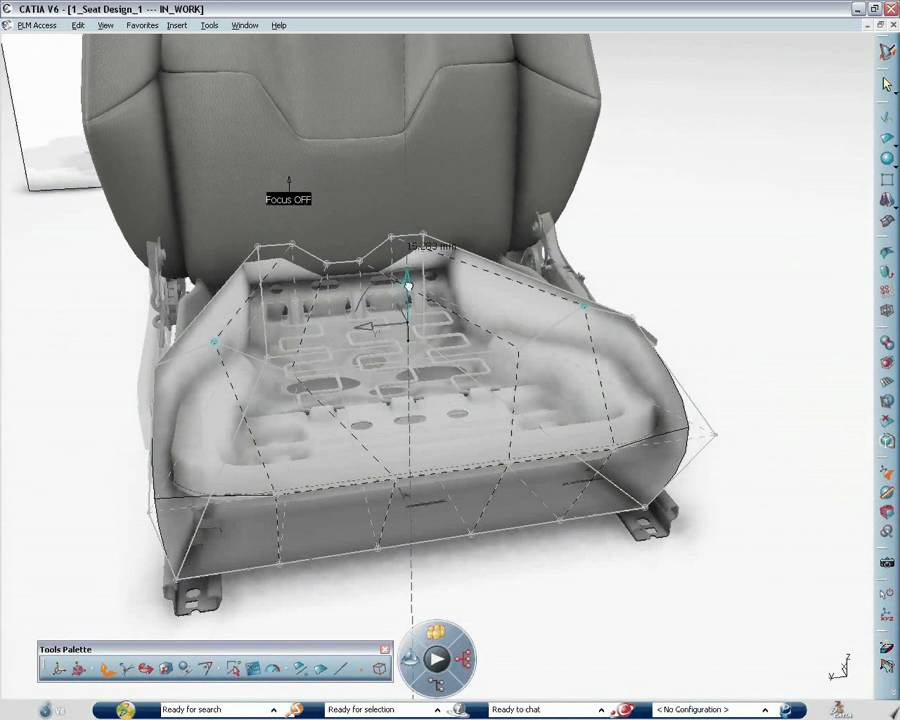Click the red compass manipulator in Tools Palette
900x720 pixels.
click(x=79, y=668)
